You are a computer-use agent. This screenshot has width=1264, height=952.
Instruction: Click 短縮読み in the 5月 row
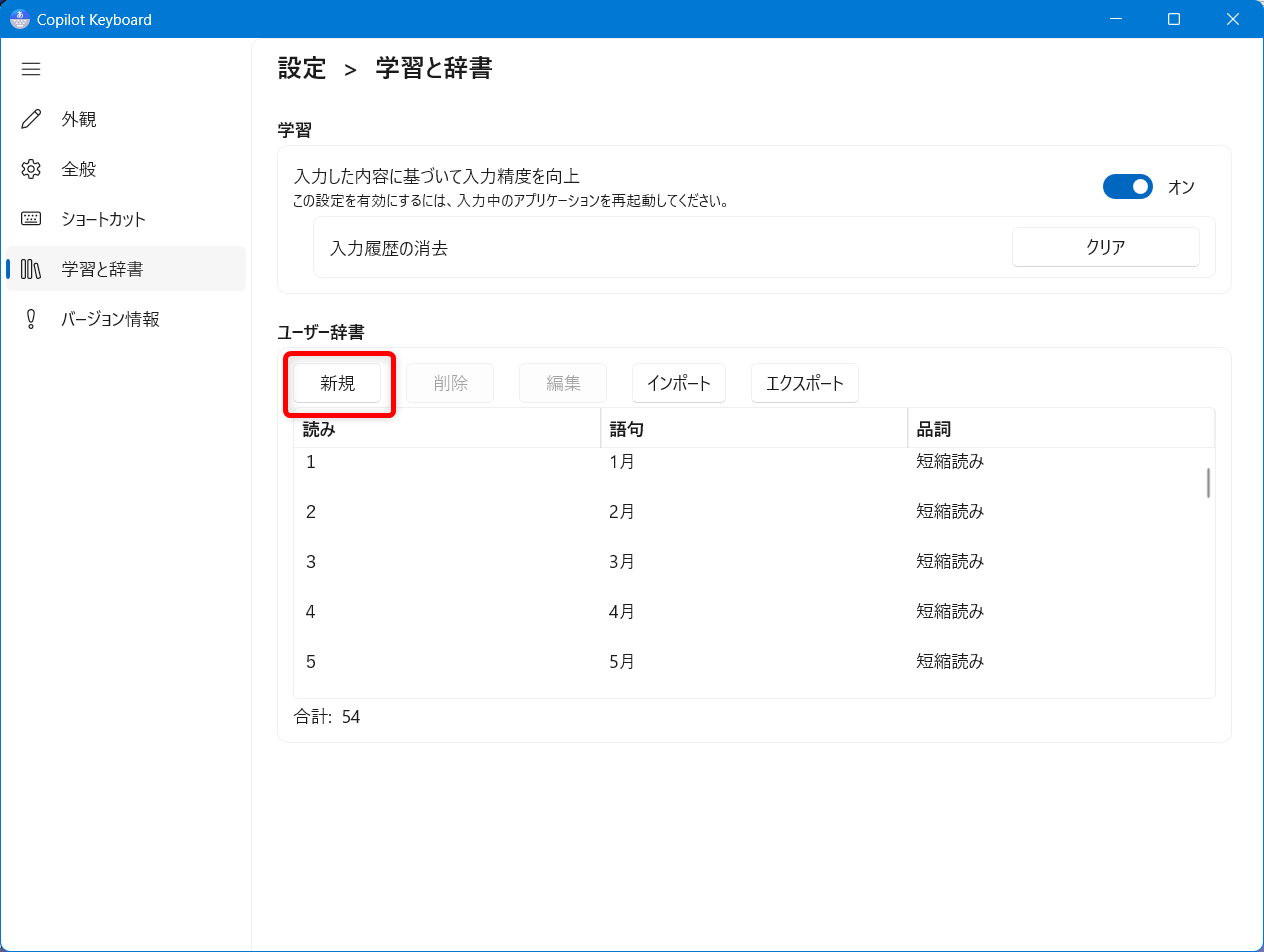[x=950, y=662]
